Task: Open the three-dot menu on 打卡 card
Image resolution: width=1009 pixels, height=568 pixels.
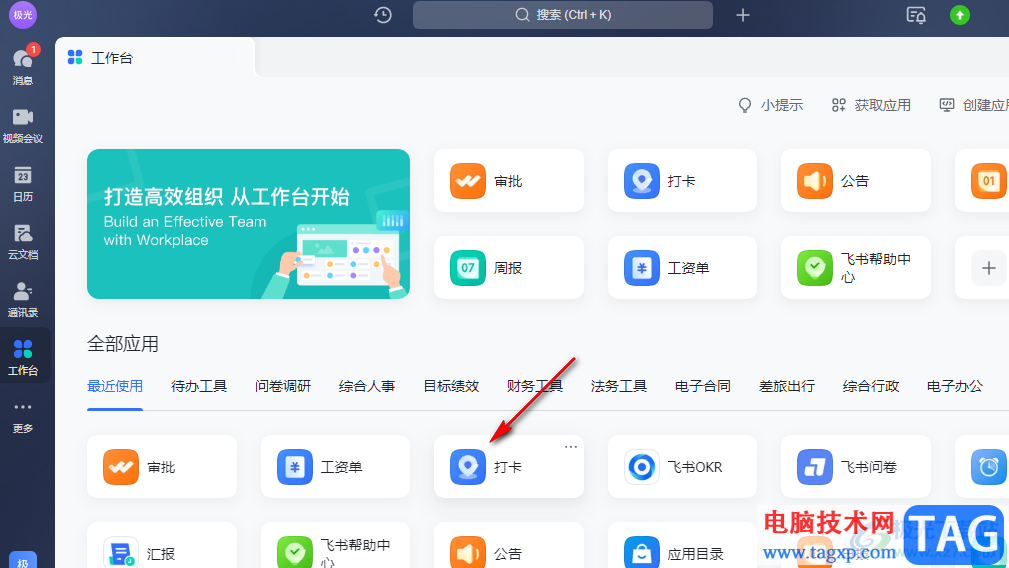Action: pos(570,446)
